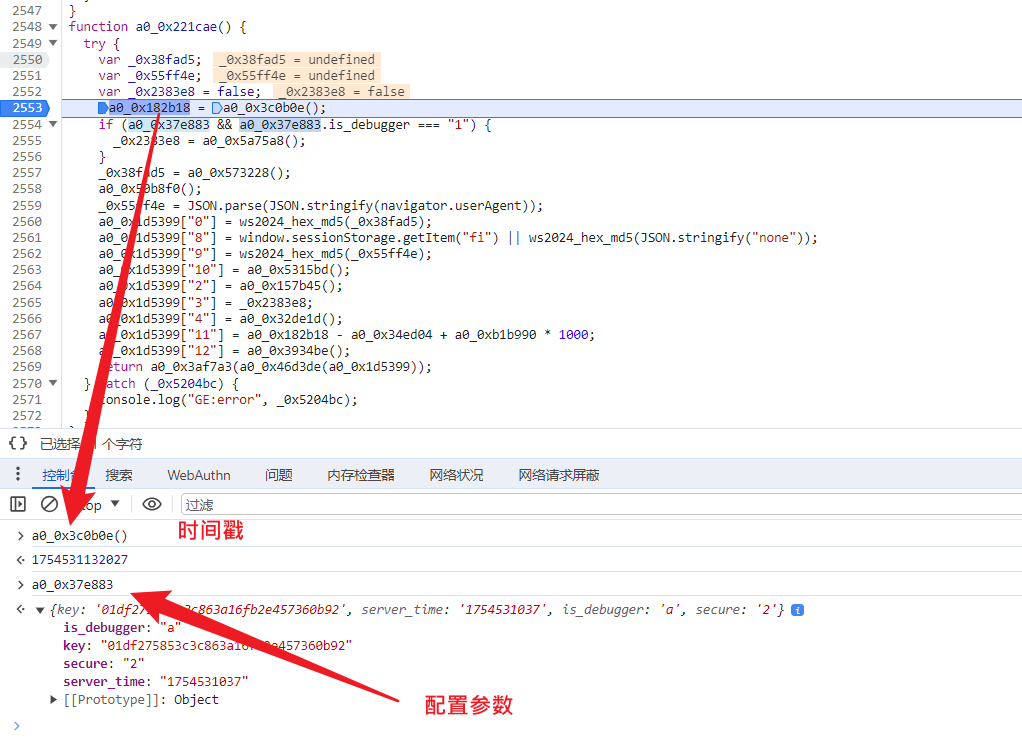1022x756 pixels.
Task: Collapse the logged object with key and server_time
Action: (40, 610)
